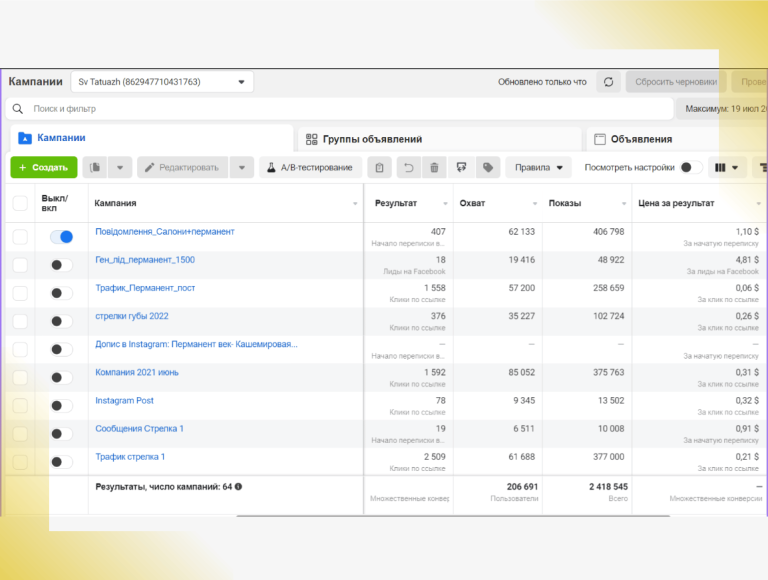Turn on Допис в Instagram campaign toggle
Image resolution: width=768 pixels, height=580 pixels.
click(62, 349)
